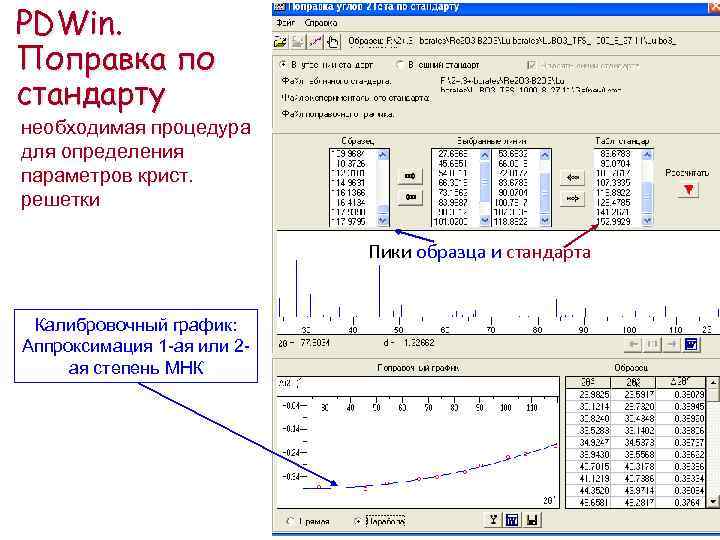Click the 2θ = 77.3034 status readout
720x540 pixels.
pyautogui.click(x=304, y=343)
